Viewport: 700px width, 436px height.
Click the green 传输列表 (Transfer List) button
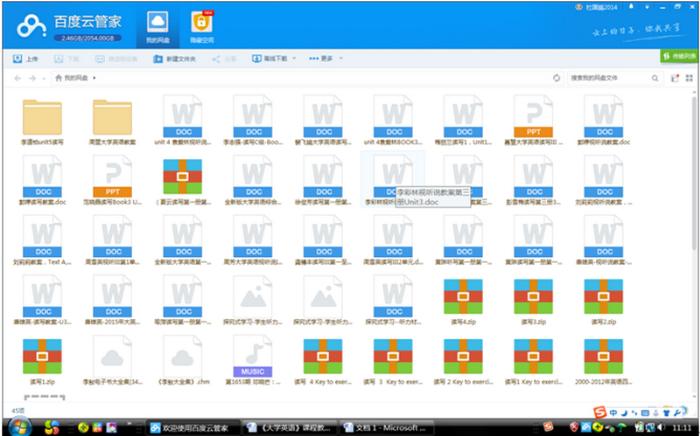pyautogui.click(x=679, y=57)
